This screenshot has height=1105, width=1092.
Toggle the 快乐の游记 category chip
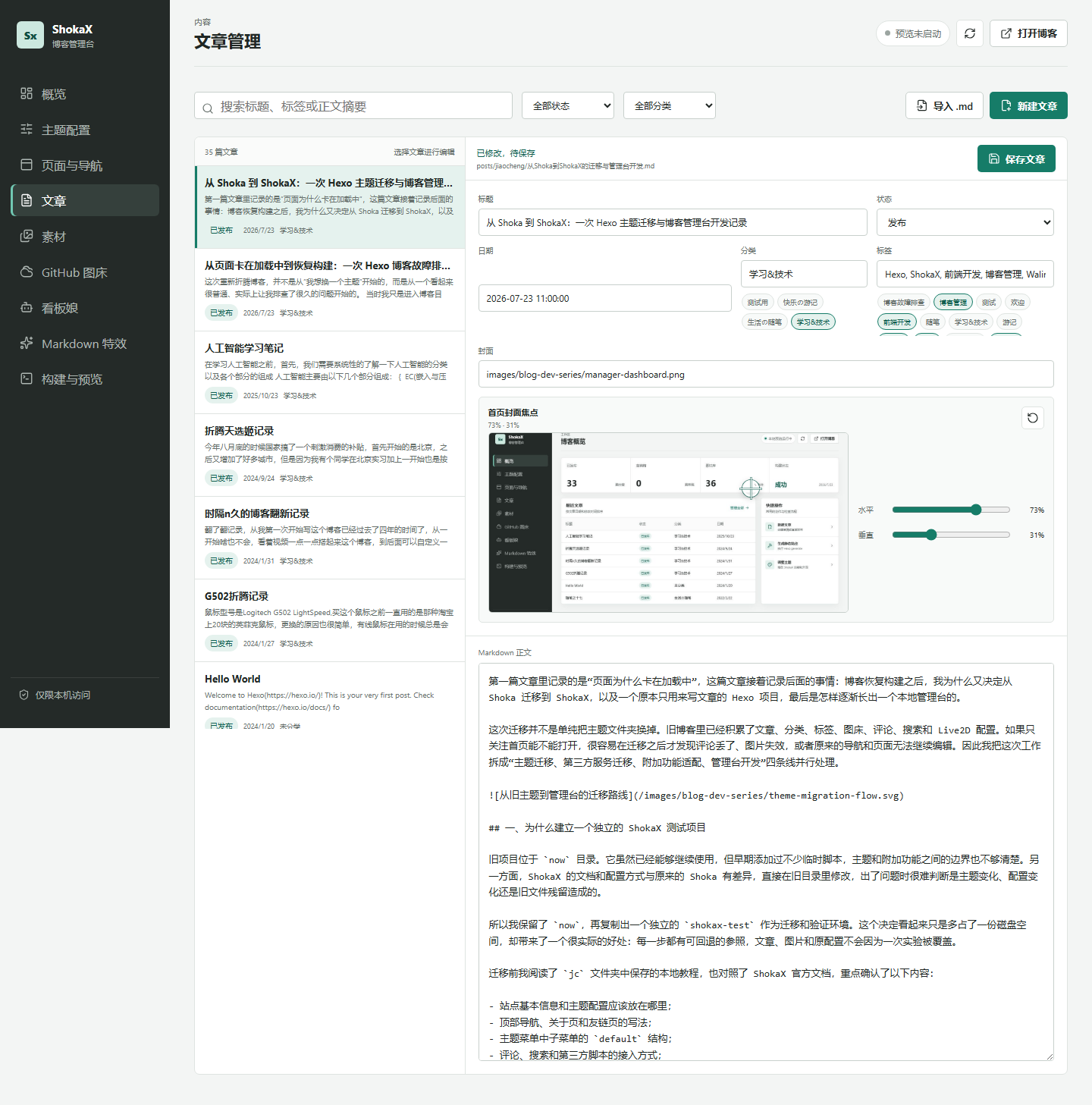(800, 303)
